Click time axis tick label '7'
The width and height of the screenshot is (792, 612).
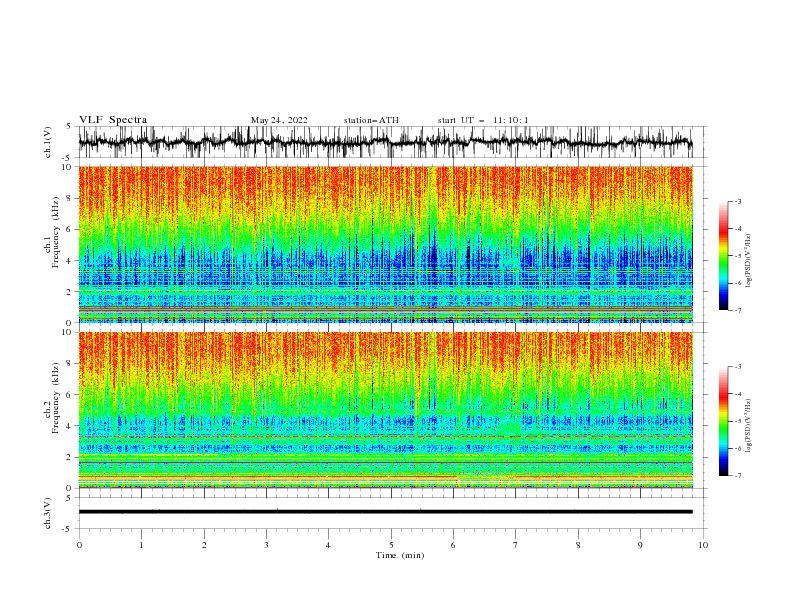tap(516, 545)
